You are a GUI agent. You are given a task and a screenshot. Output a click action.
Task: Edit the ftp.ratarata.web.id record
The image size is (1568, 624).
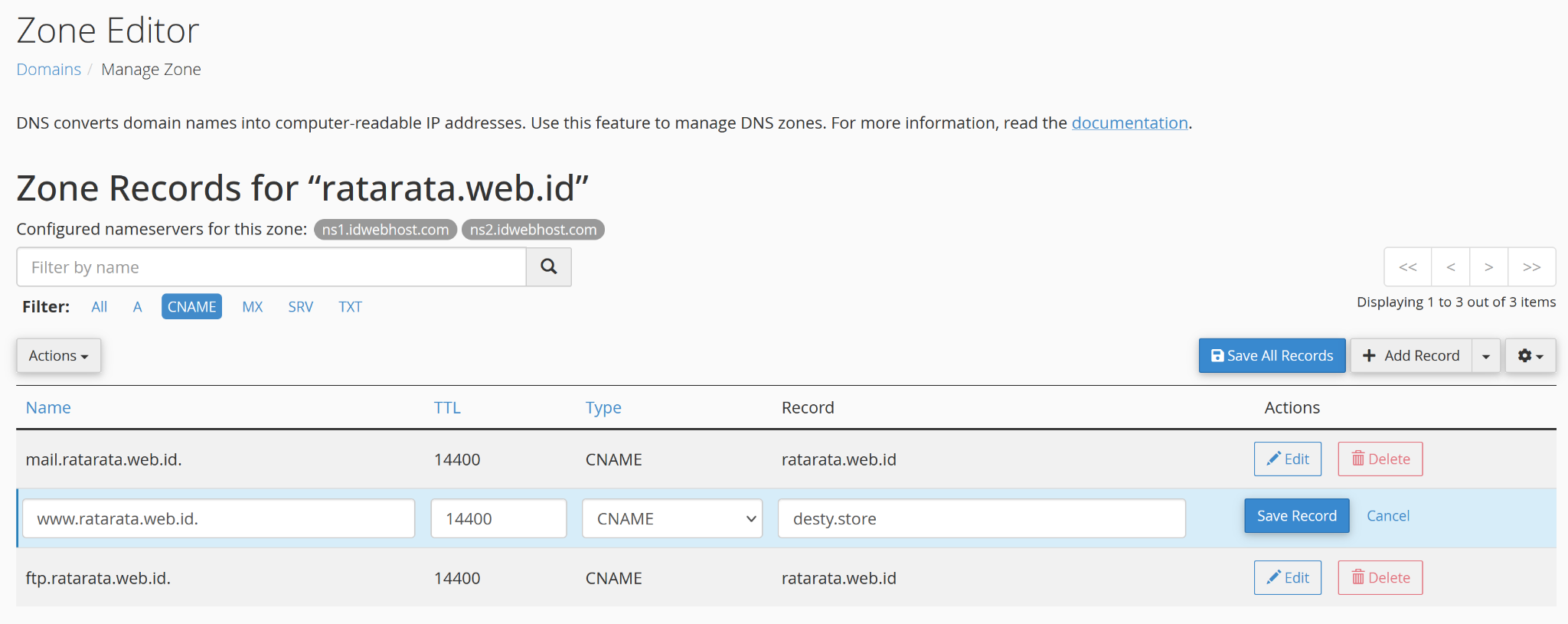tap(1288, 578)
